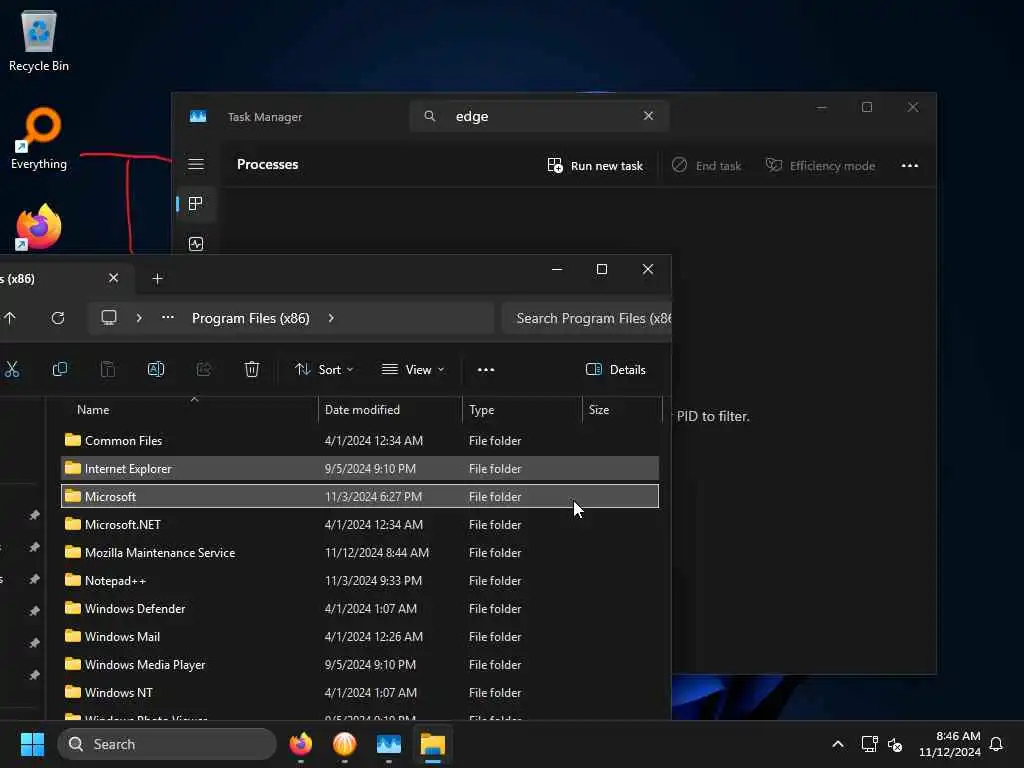Viewport: 1024px width, 768px height.
Task: Click Efficiency mode in Task Manager
Action: pyautogui.click(x=820, y=165)
